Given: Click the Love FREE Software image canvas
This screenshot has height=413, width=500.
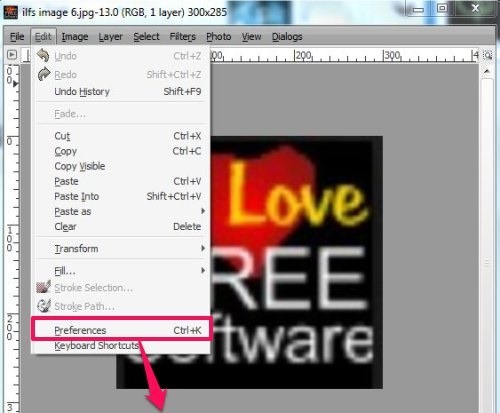Looking at the screenshot, I should (x=296, y=262).
